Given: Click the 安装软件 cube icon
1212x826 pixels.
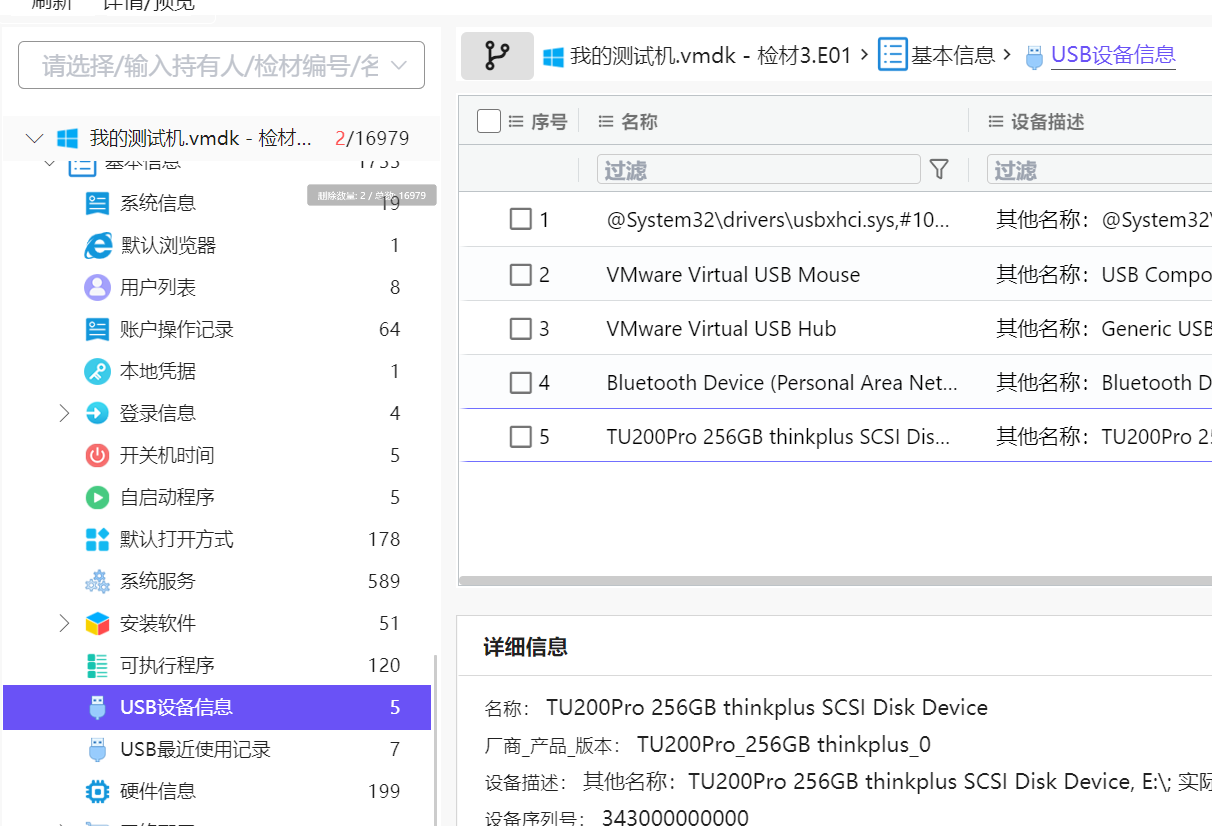Looking at the screenshot, I should point(97,623).
